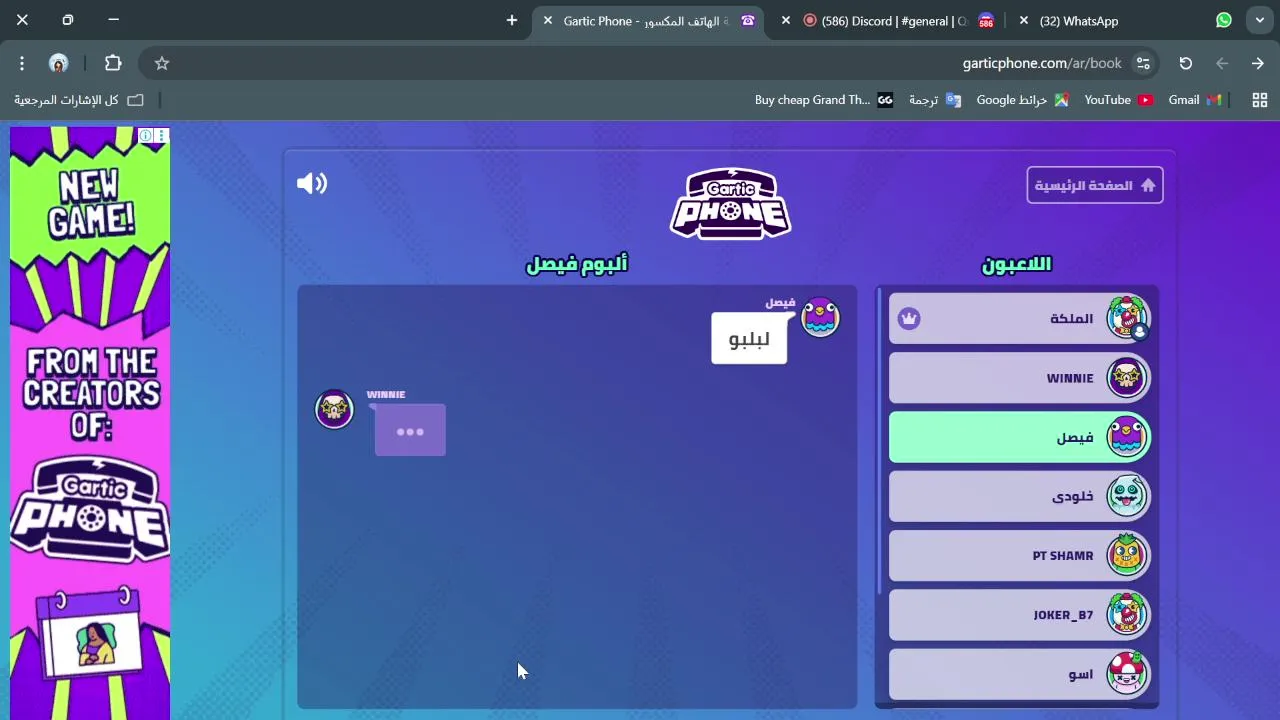The width and height of the screenshot is (1280, 720).
Task: Open a new browser tab
Action: click(x=512, y=20)
